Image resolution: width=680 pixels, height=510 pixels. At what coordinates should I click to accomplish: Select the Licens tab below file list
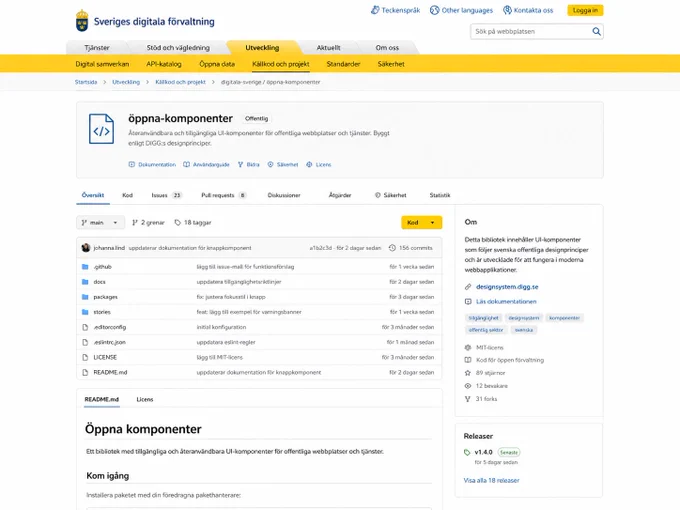145,399
